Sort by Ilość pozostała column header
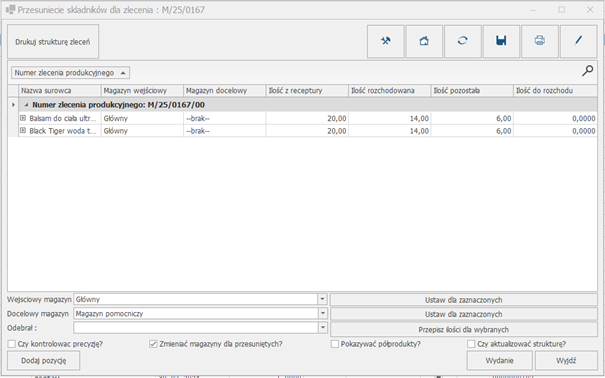This screenshot has width=605, height=378. [472, 91]
